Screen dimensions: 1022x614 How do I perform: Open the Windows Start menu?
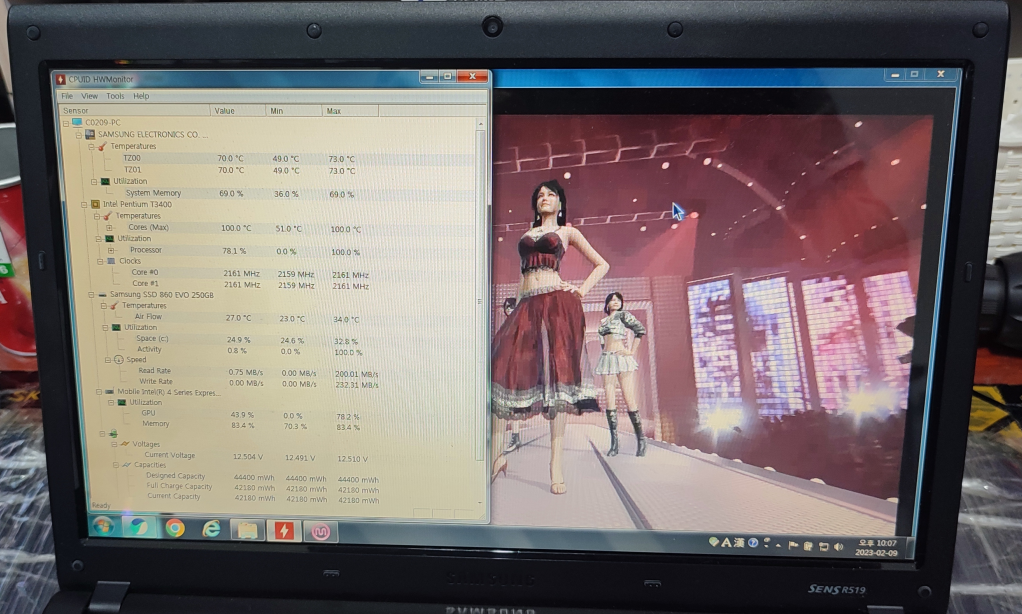click(103, 526)
